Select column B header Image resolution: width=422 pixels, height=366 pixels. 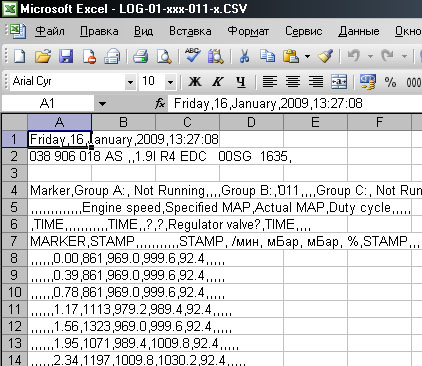click(123, 122)
